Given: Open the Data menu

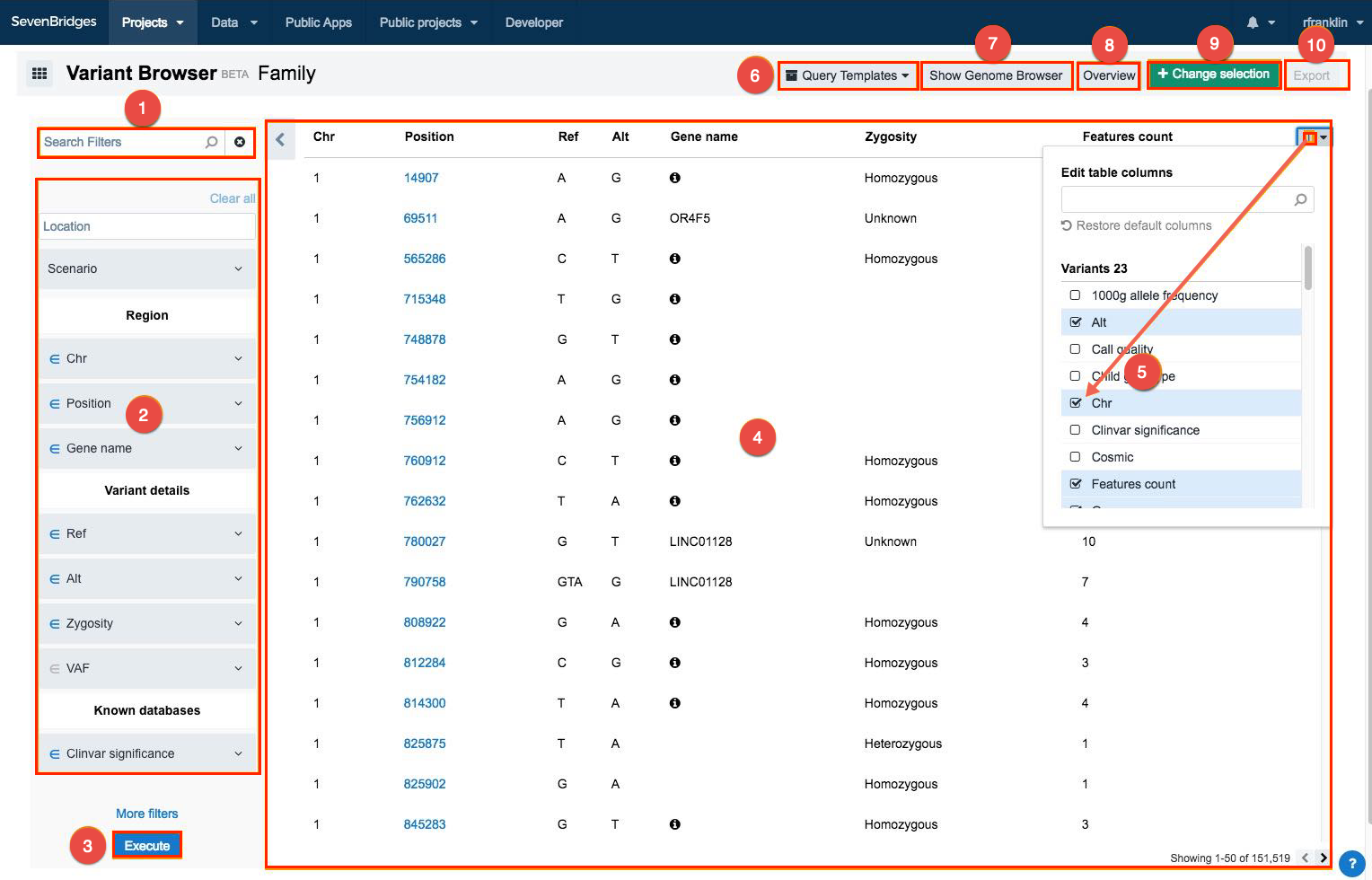Looking at the screenshot, I should [x=233, y=22].
